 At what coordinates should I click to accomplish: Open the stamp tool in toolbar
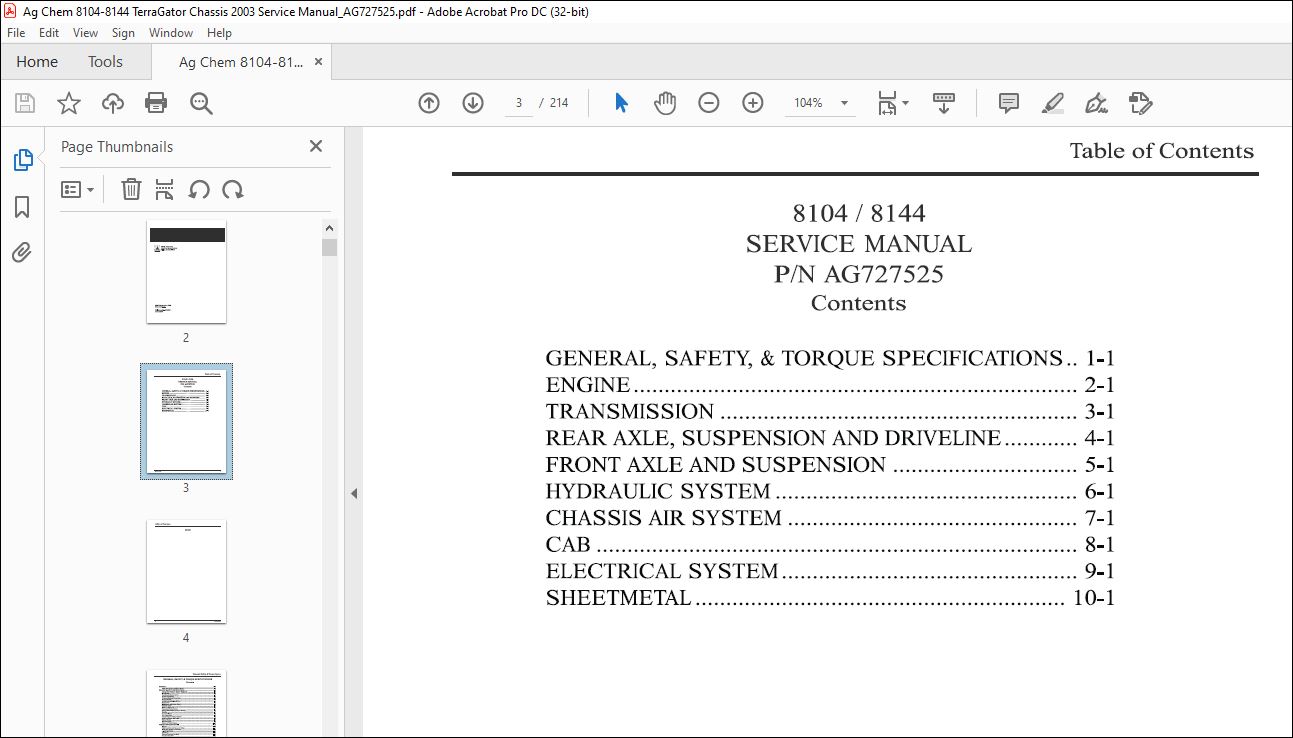tap(1141, 103)
